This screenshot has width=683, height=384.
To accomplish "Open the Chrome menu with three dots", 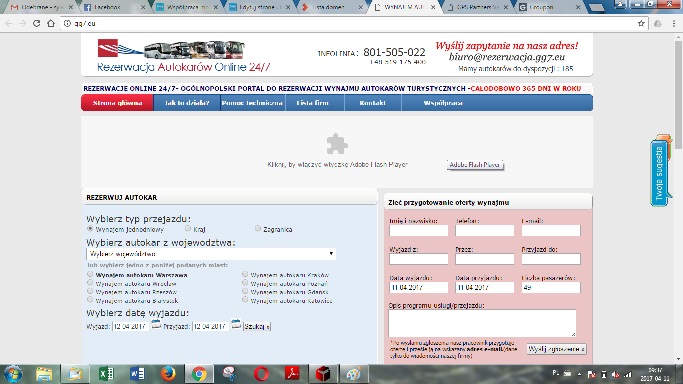I will [674, 24].
